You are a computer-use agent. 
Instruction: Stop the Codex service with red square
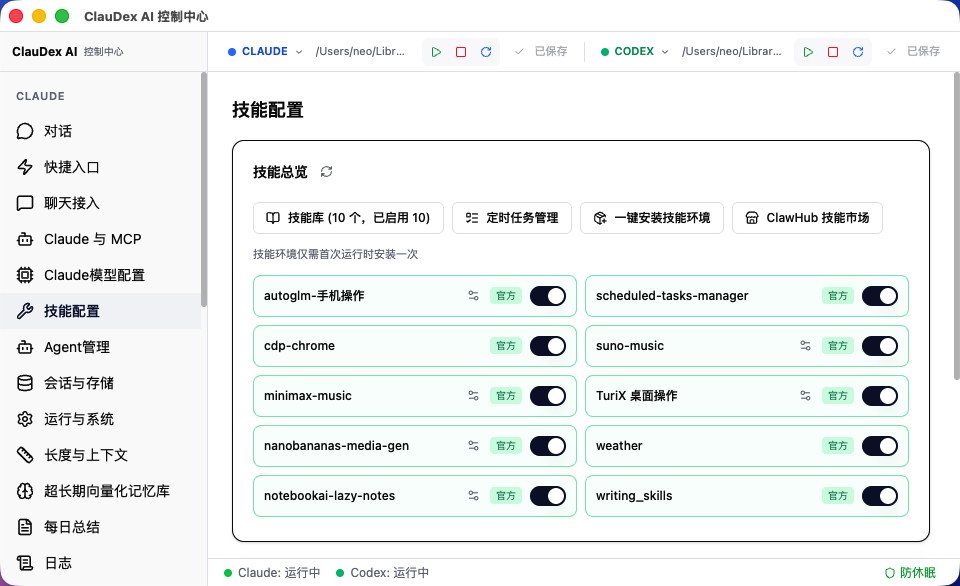(833, 52)
